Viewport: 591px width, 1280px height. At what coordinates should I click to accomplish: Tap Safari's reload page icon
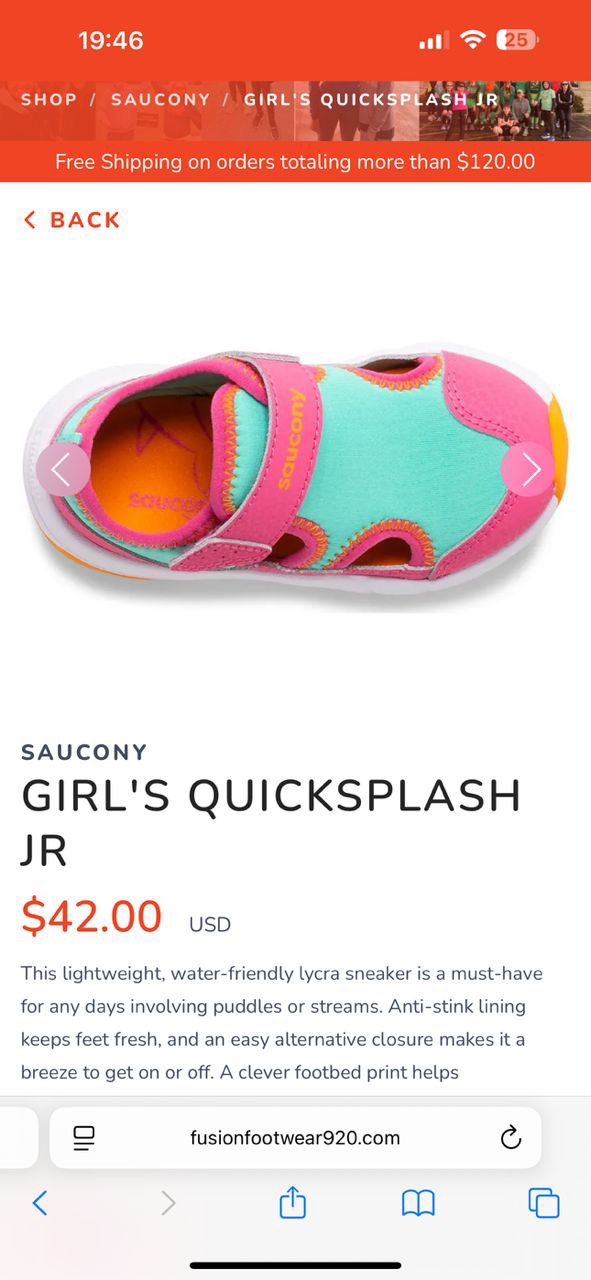(x=510, y=1138)
